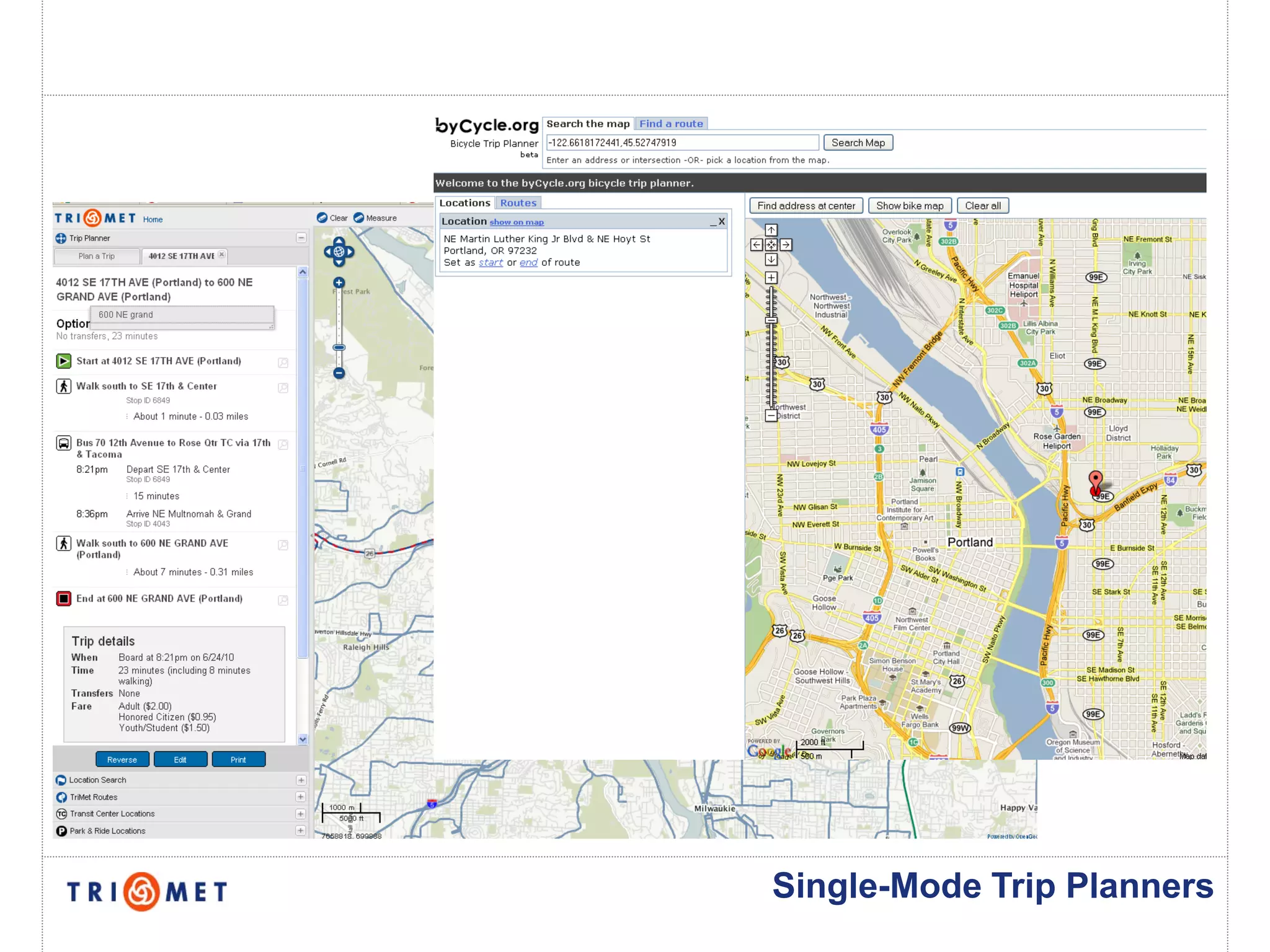
Task: Open Routes tab
Action: click(x=518, y=203)
